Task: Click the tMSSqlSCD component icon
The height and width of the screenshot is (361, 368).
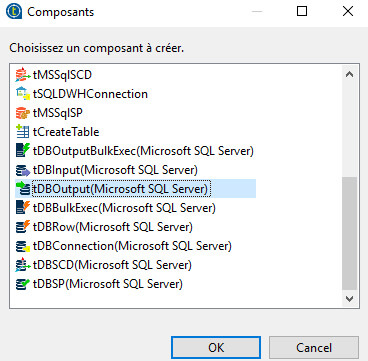Action: (x=23, y=75)
